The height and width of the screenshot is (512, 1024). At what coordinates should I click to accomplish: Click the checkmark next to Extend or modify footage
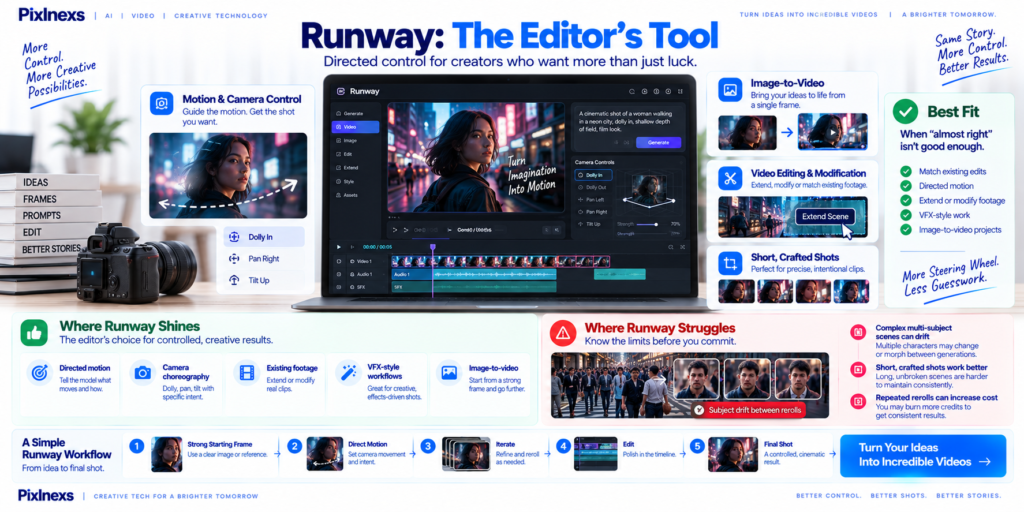tap(906, 200)
